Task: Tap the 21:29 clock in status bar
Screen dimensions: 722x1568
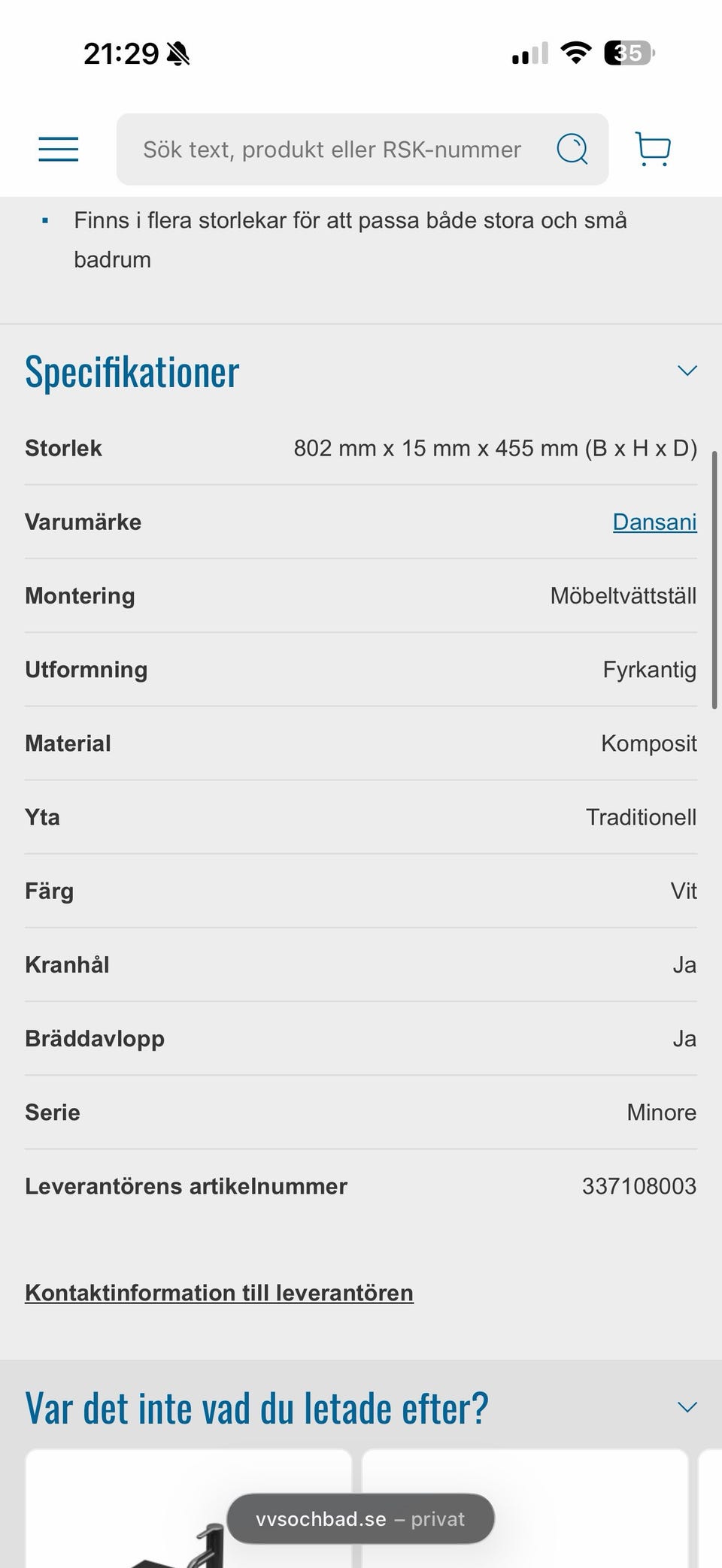Action: coord(121,54)
